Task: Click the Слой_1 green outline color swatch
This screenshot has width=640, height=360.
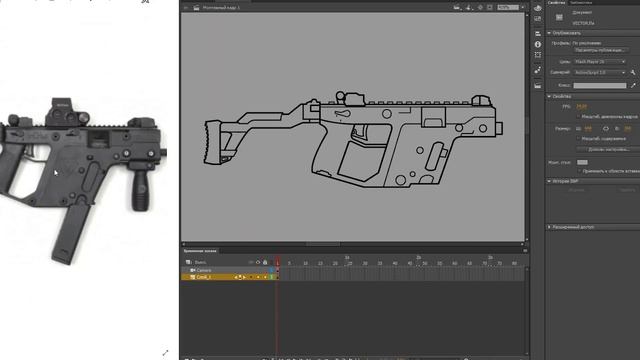Action: pos(271,277)
